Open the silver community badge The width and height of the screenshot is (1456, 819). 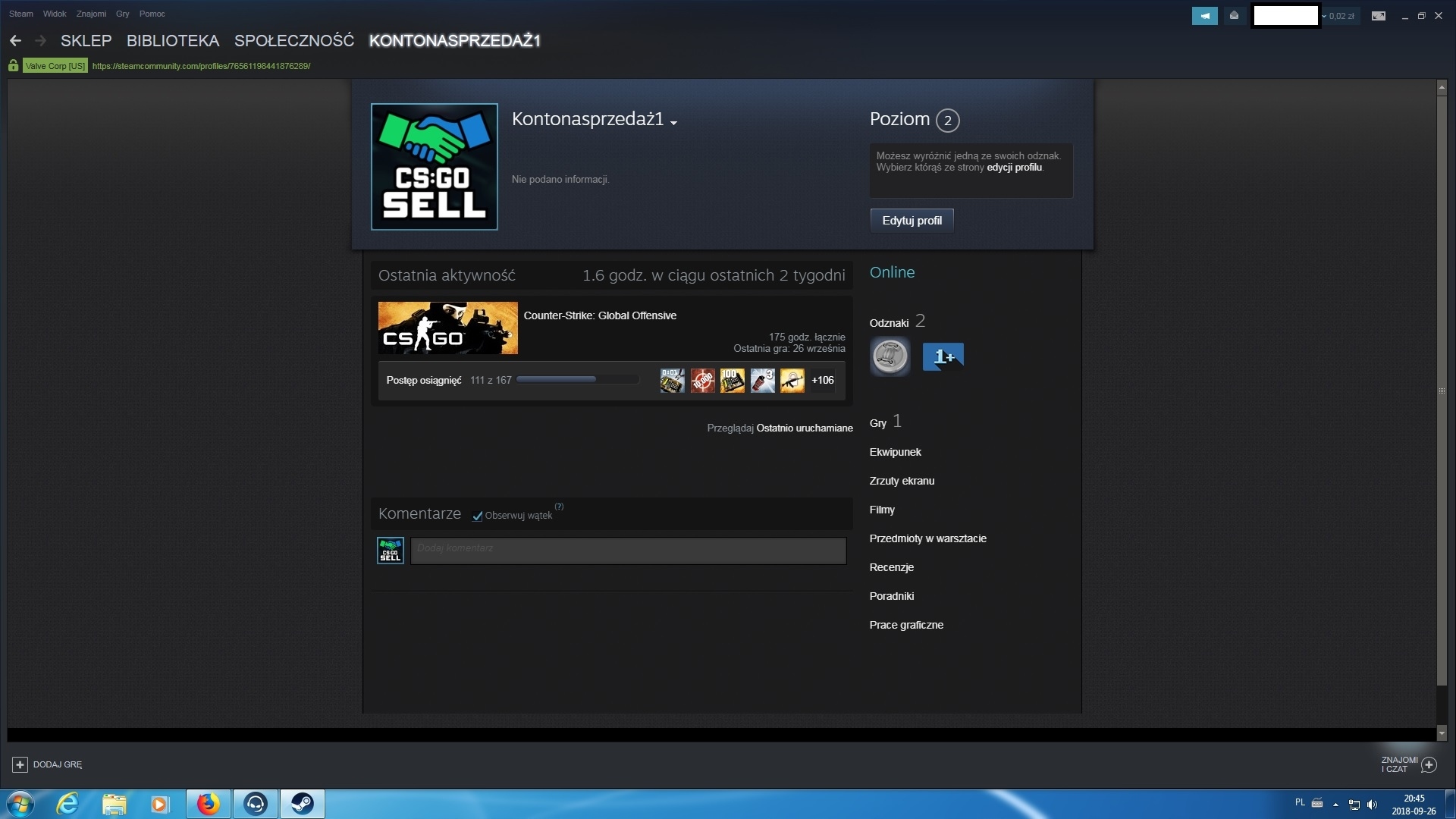tap(890, 356)
